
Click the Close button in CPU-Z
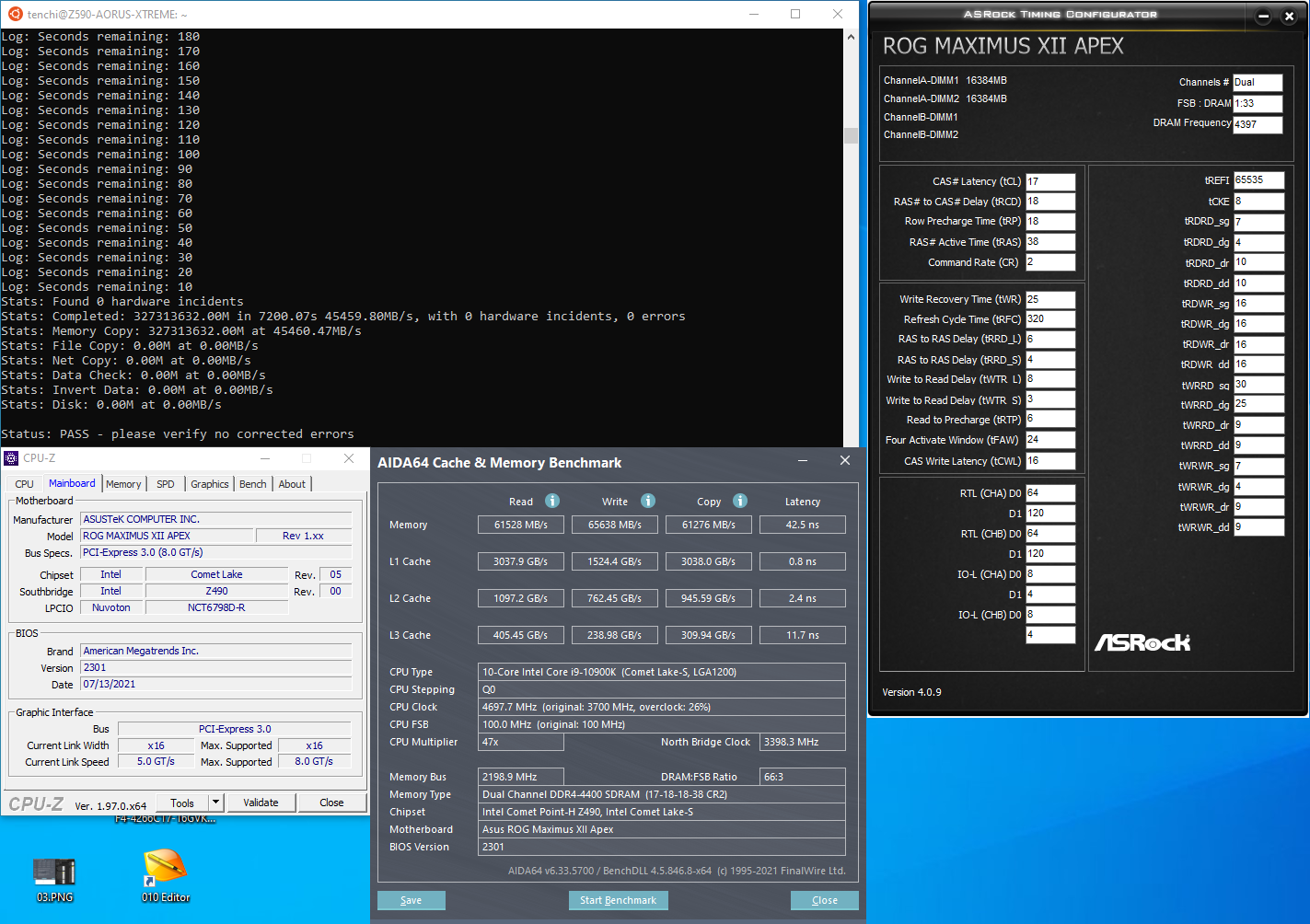point(331,803)
